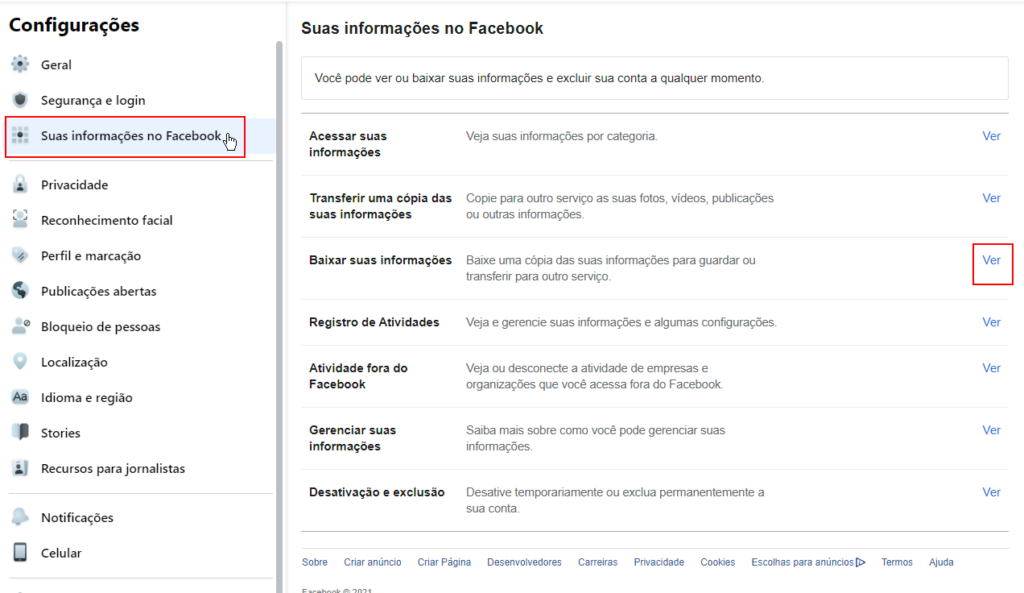The image size is (1024, 593).
Task: Click the 'Veja suas informações por categoria' description
Action: tap(562, 136)
